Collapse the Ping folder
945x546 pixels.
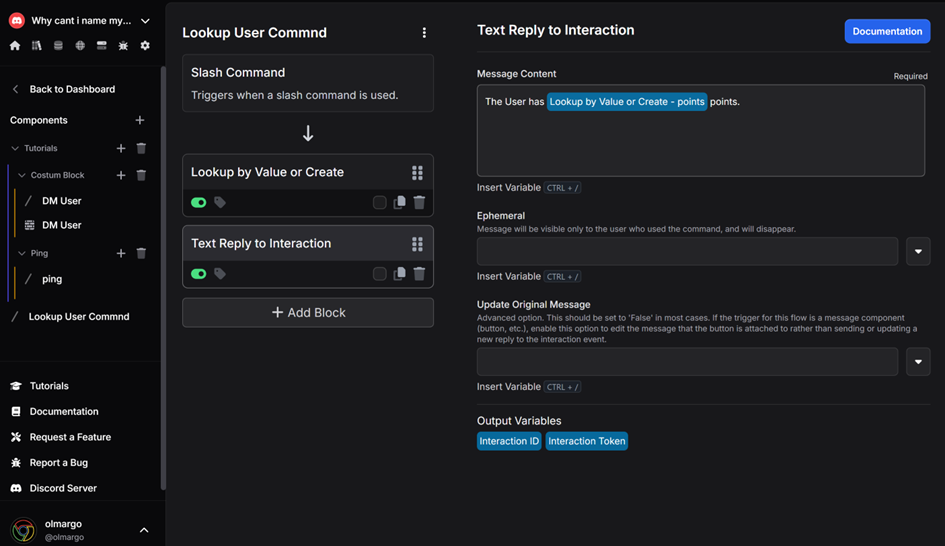pyautogui.click(x=22, y=253)
